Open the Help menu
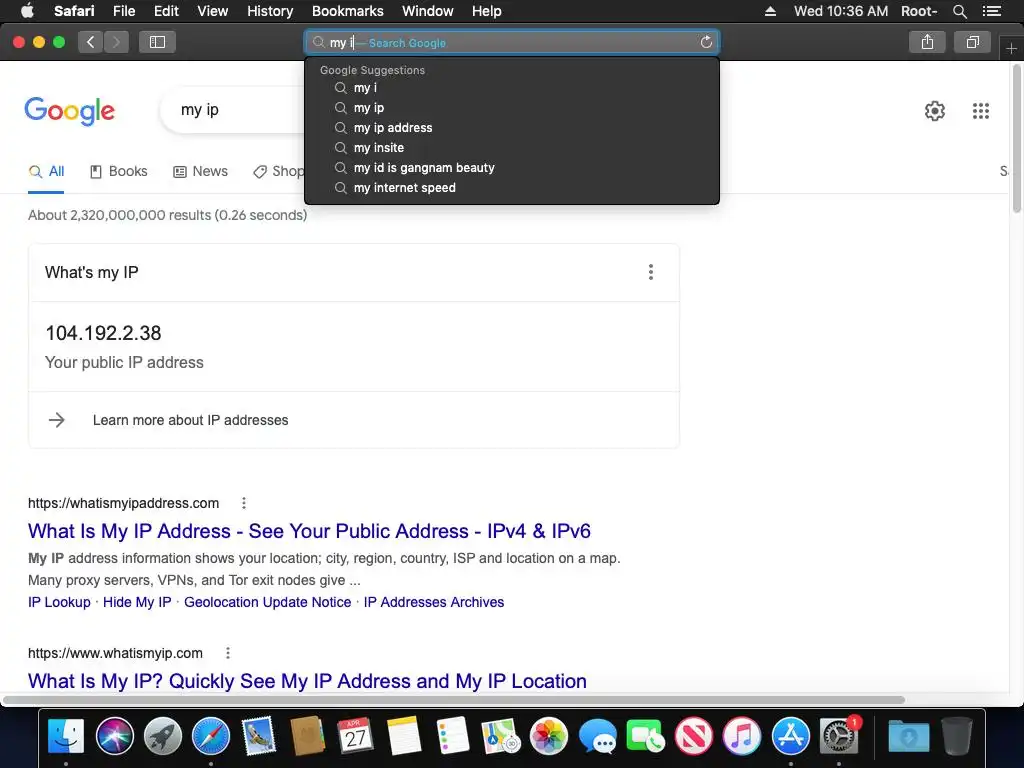Image resolution: width=1024 pixels, height=768 pixels. click(x=487, y=11)
